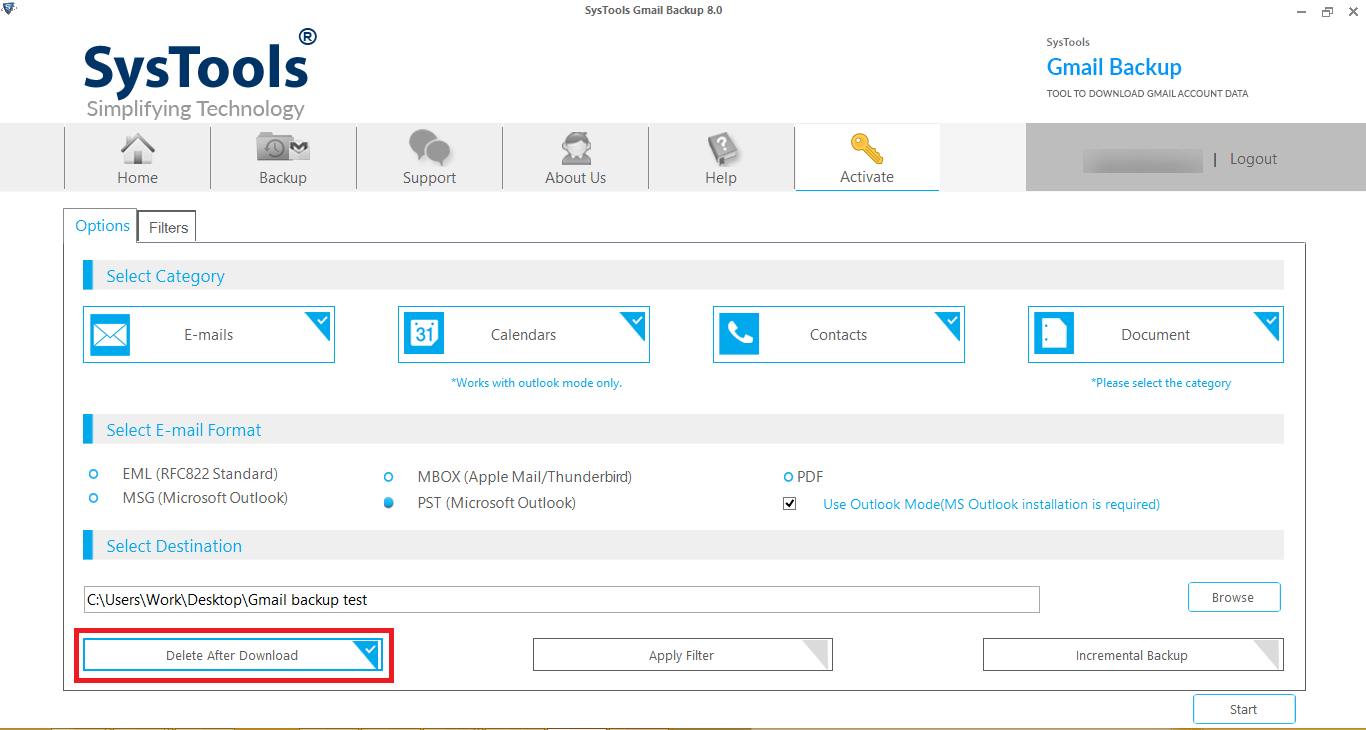Uncheck Use Outlook Mode checkbox
The image size is (1366, 730).
(x=789, y=503)
